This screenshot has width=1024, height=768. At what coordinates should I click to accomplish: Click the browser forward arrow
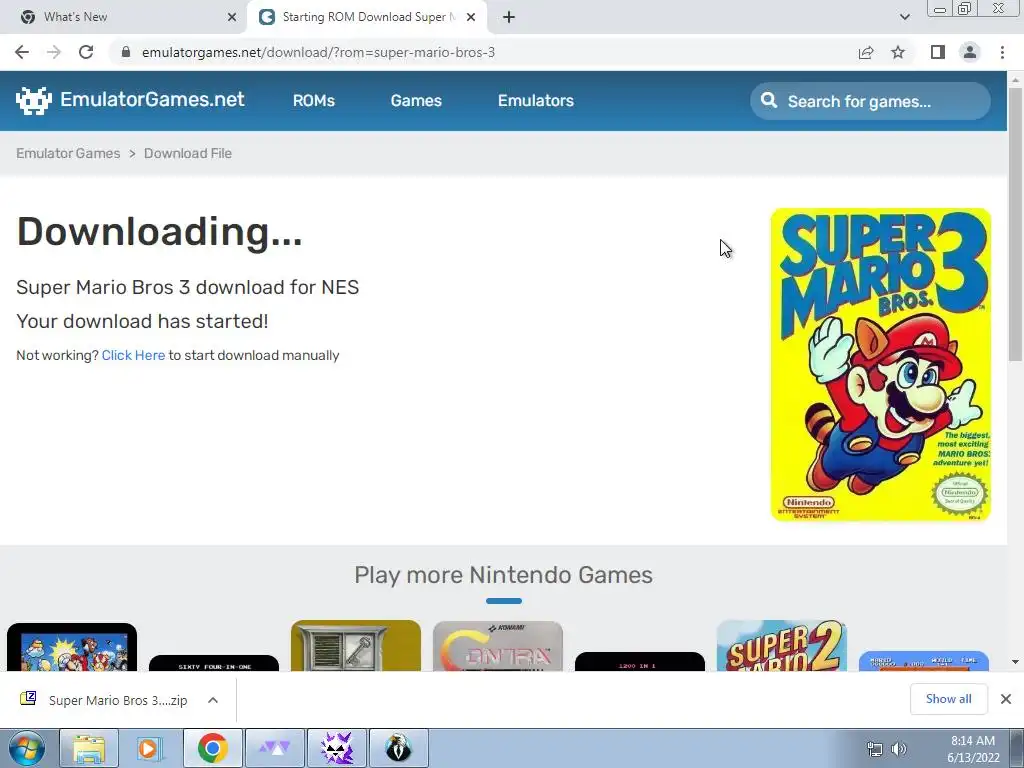54,52
